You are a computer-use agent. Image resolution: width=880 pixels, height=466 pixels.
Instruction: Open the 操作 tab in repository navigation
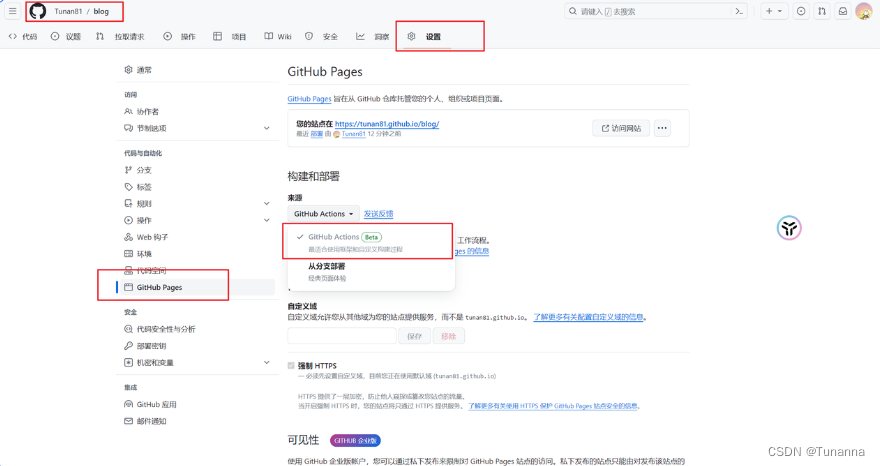click(180, 36)
